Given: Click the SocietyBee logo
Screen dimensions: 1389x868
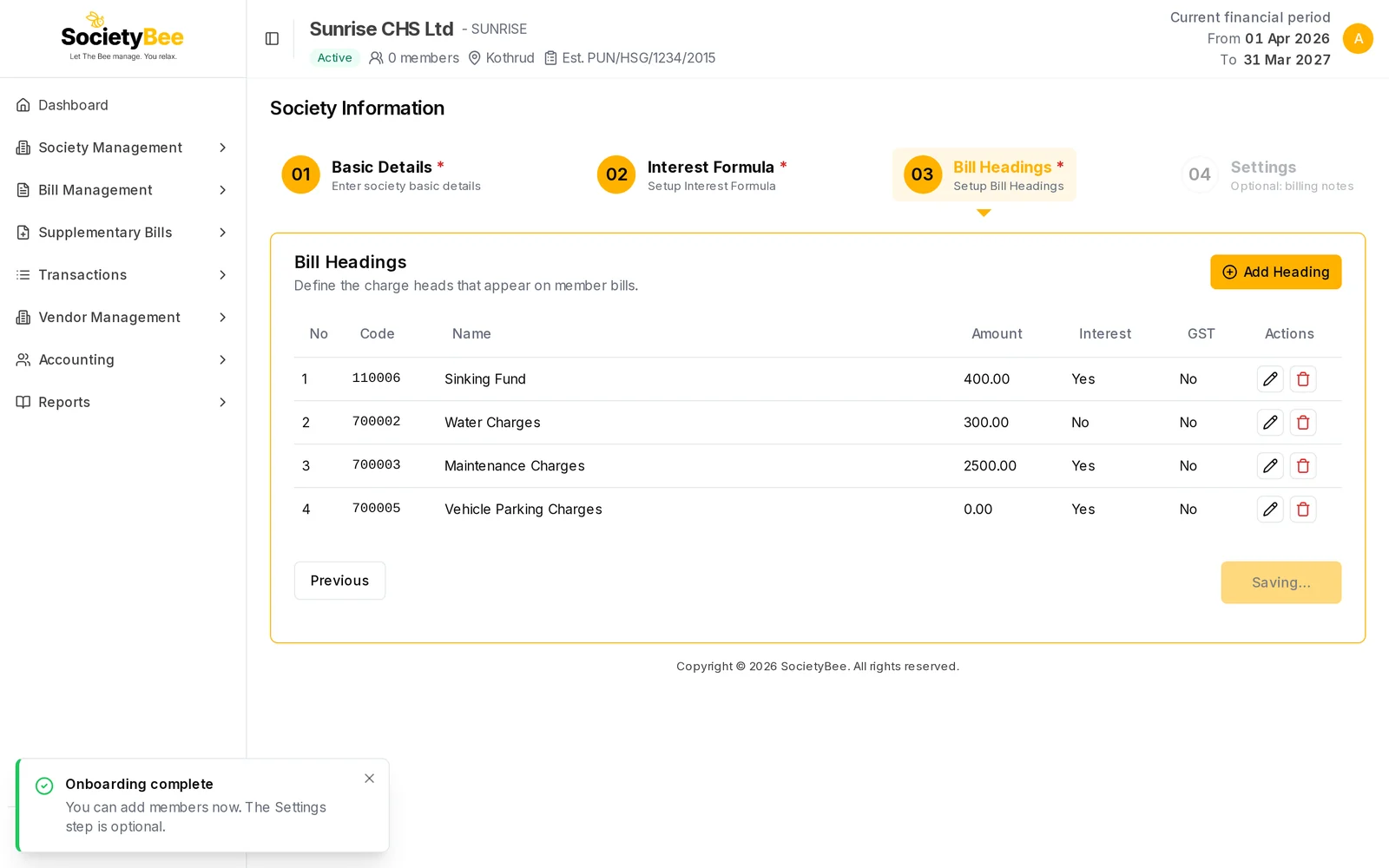Looking at the screenshot, I should click(122, 36).
